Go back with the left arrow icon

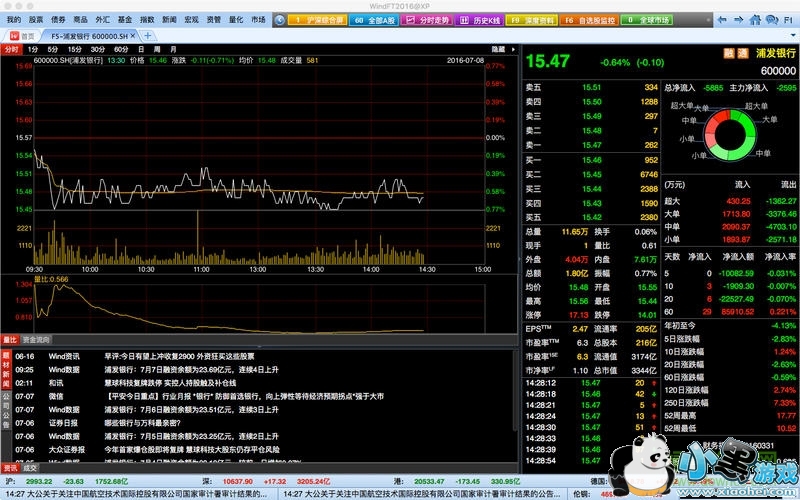[722, 20]
